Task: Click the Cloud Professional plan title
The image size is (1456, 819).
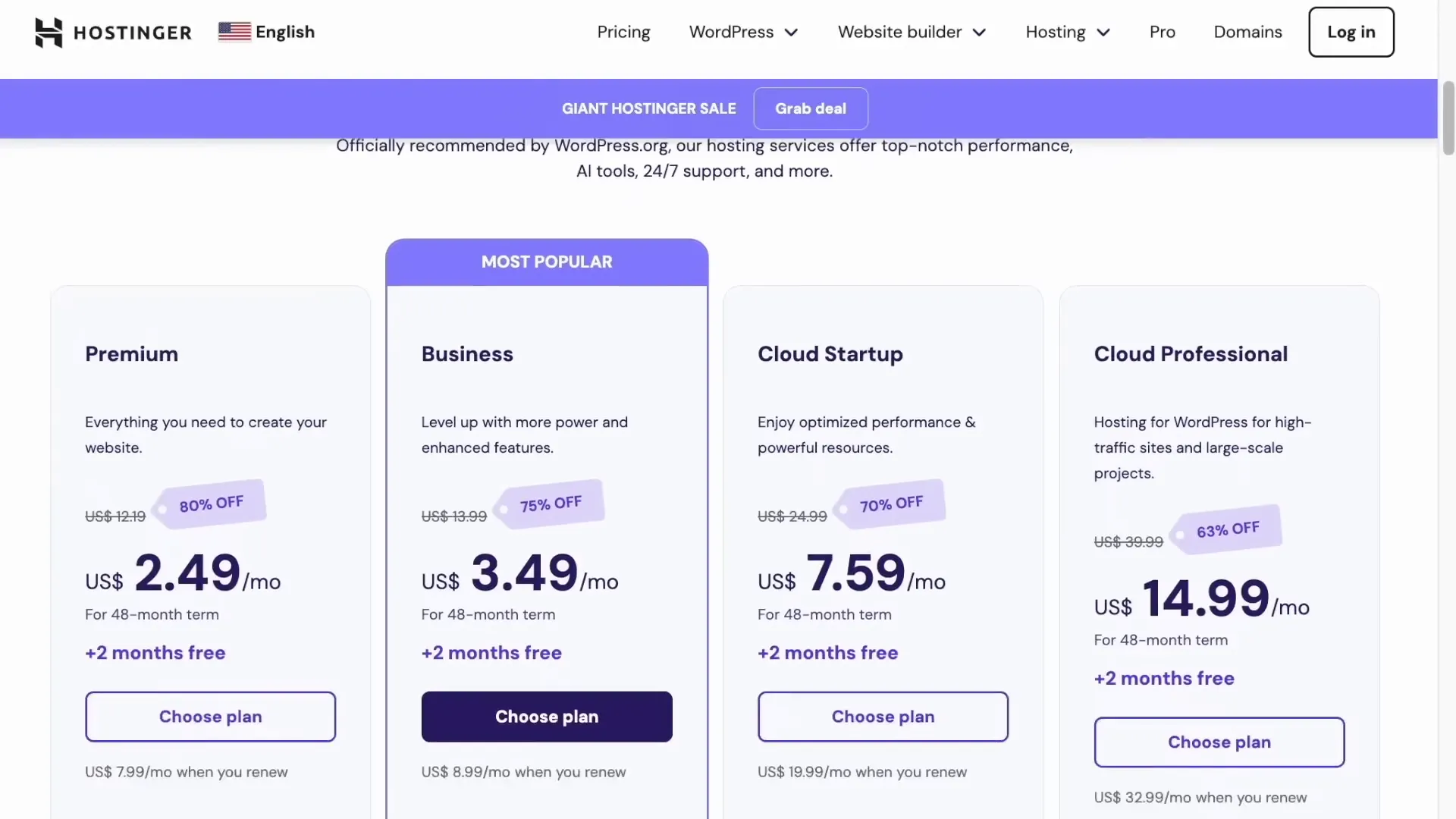Action: coord(1191,354)
